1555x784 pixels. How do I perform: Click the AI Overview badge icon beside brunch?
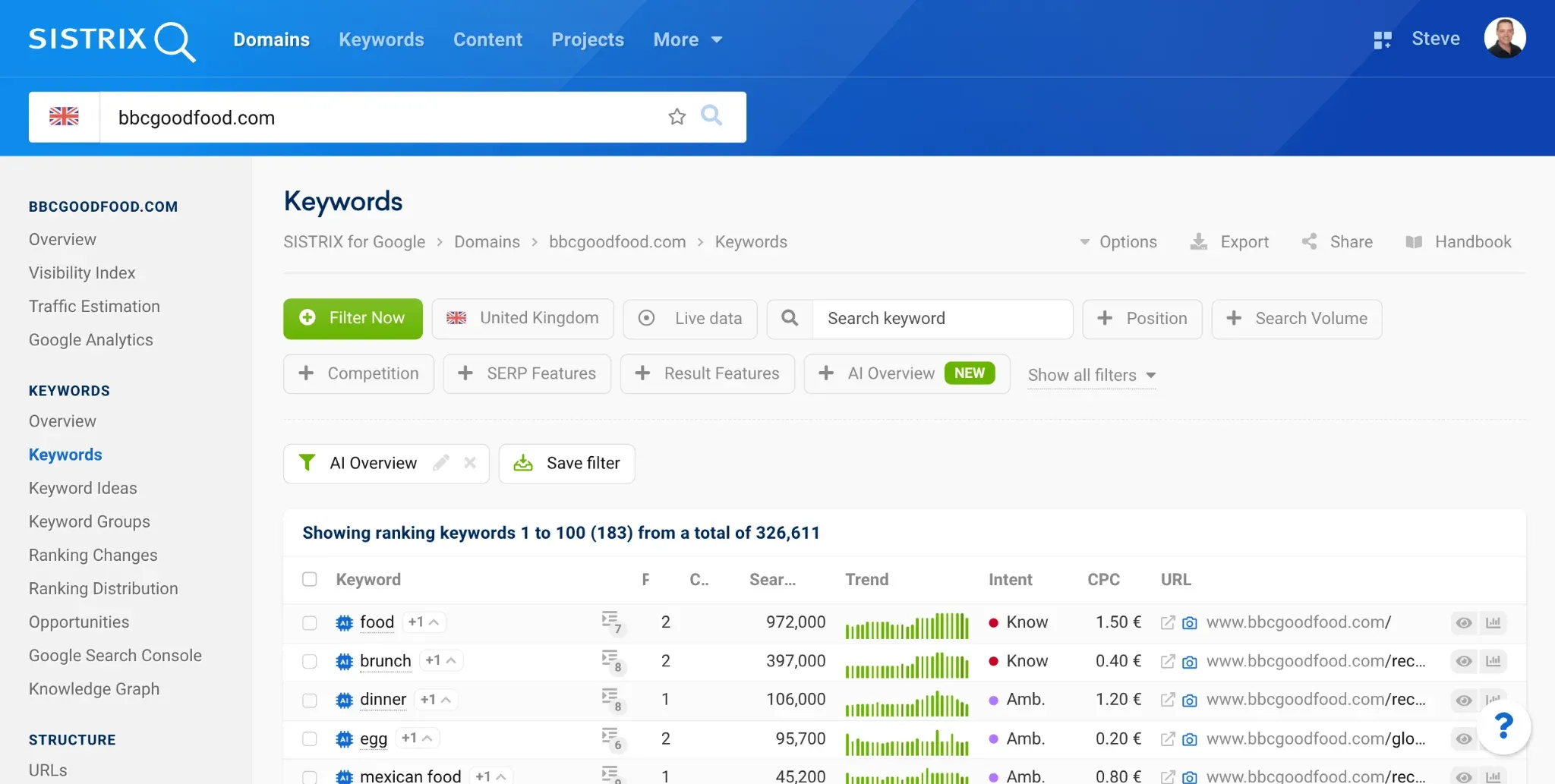[345, 662]
